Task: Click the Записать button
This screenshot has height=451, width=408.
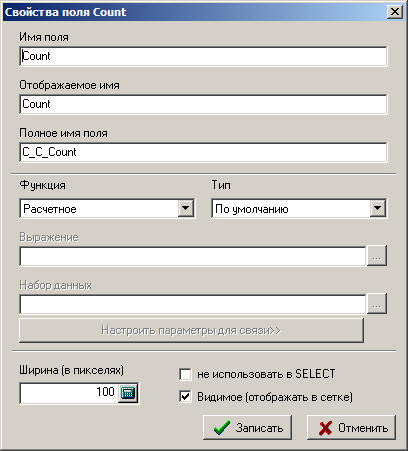Action: tap(247, 427)
